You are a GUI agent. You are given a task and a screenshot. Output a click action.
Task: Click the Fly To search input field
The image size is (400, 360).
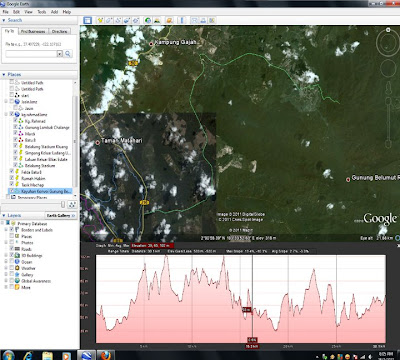31,53
